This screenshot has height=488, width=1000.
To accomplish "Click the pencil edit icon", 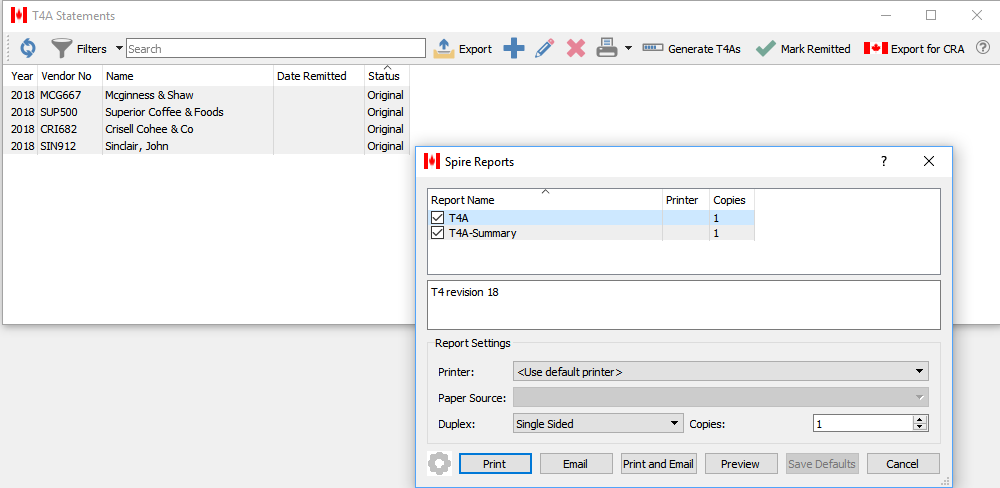I will point(544,48).
